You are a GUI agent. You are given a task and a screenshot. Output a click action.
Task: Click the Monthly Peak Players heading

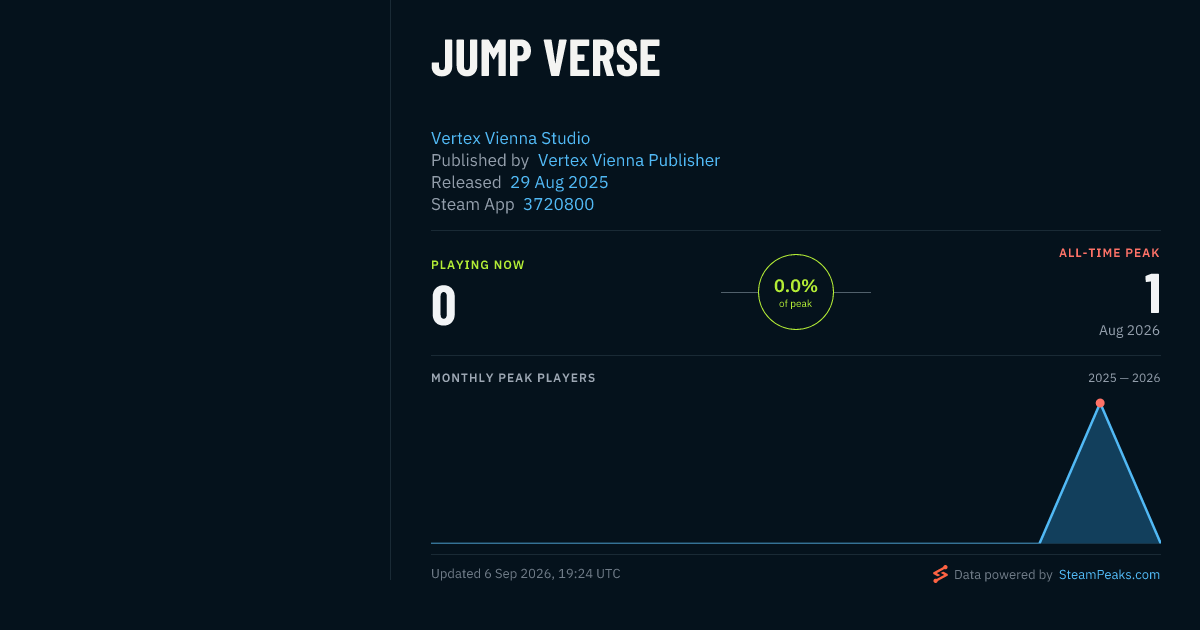click(513, 378)
